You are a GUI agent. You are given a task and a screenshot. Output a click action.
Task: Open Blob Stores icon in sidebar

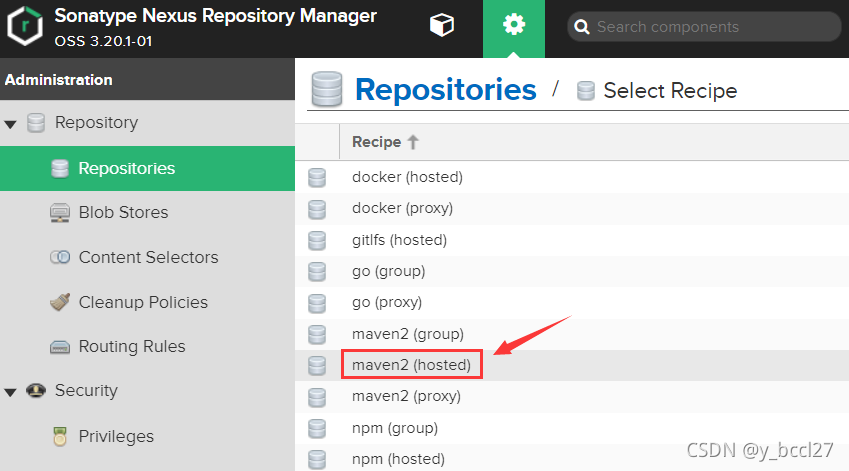[60, 213]
